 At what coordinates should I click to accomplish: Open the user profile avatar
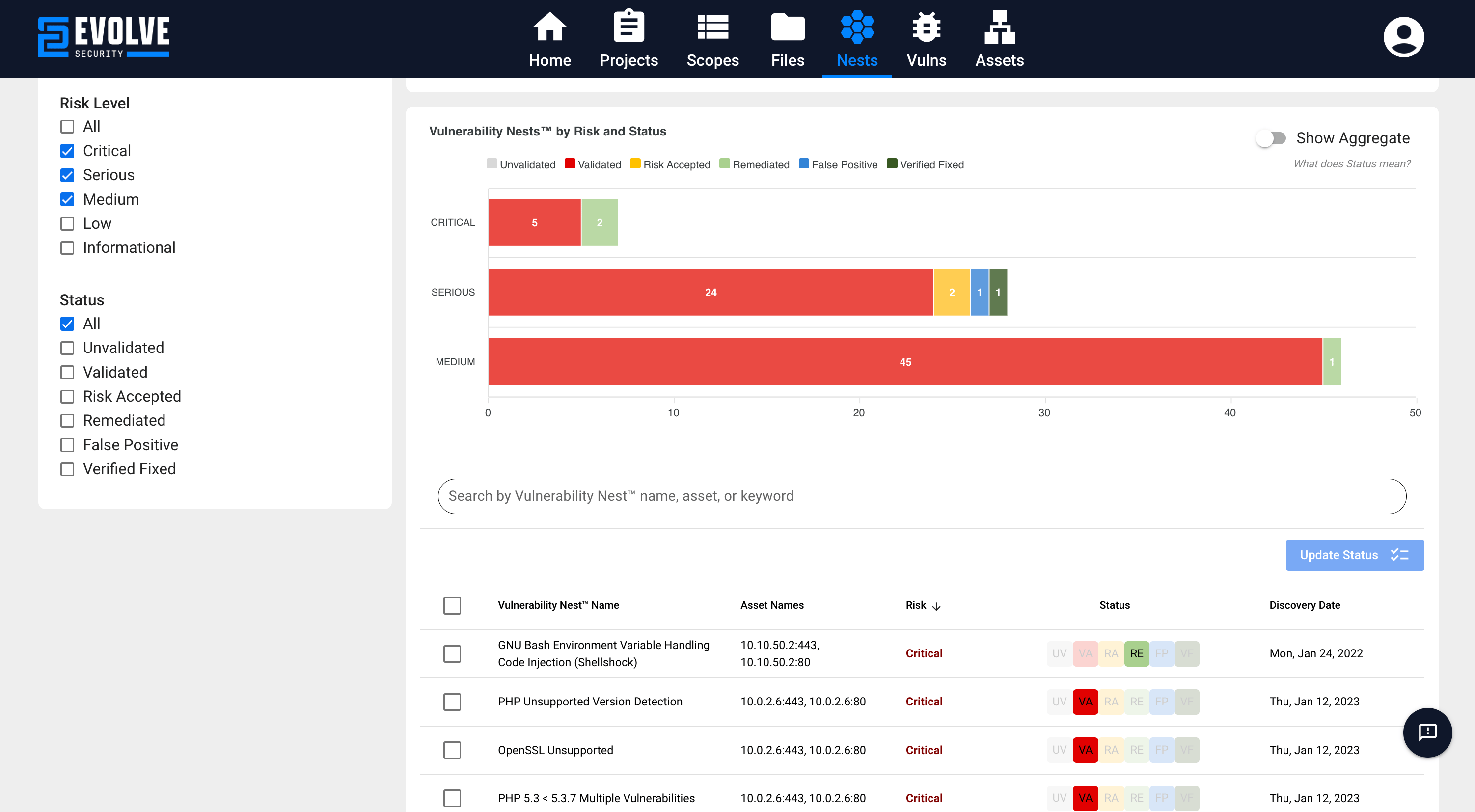click(x=1403, y=37)
